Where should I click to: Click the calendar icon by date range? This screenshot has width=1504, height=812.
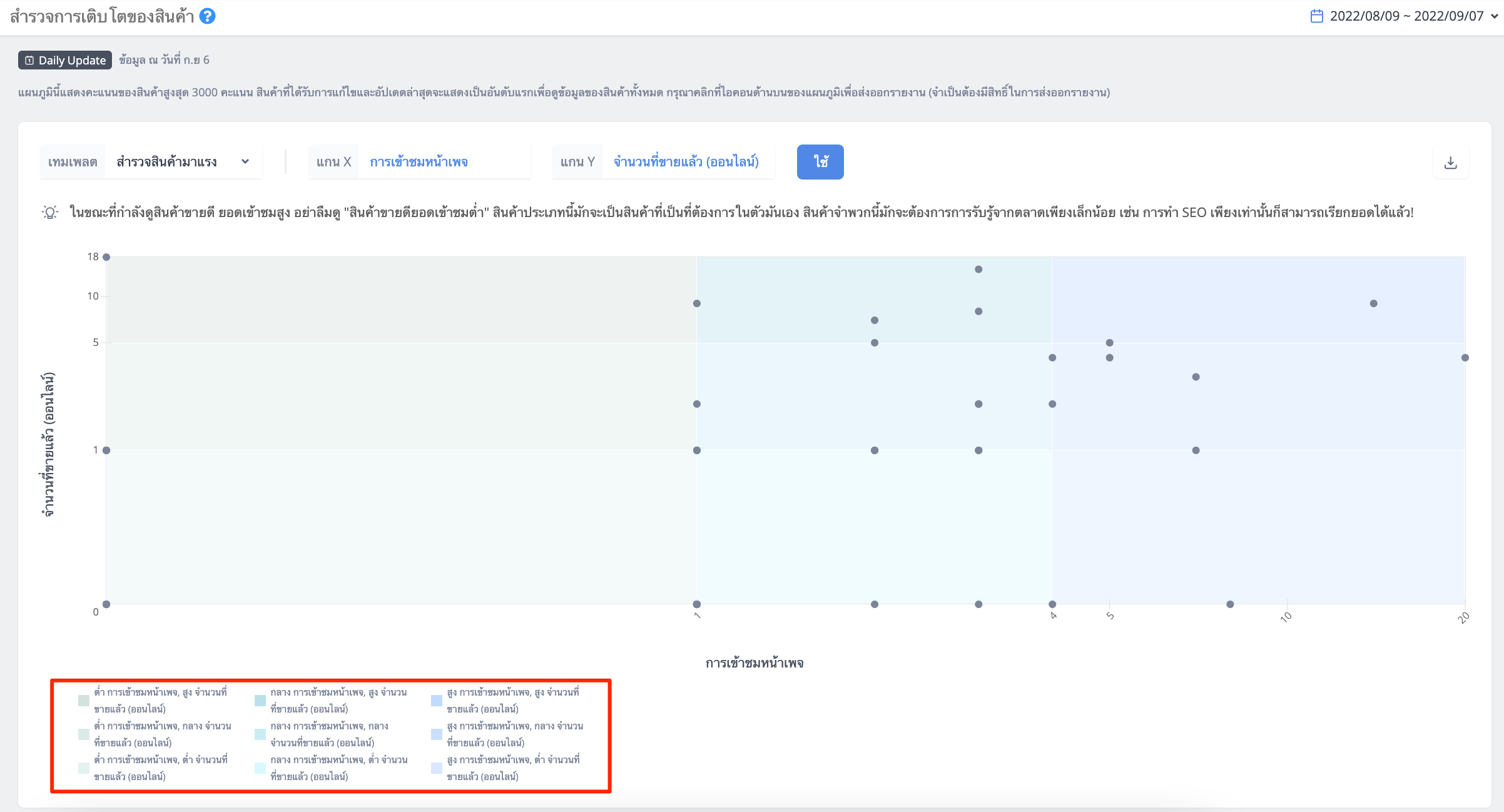(1317, 16)
